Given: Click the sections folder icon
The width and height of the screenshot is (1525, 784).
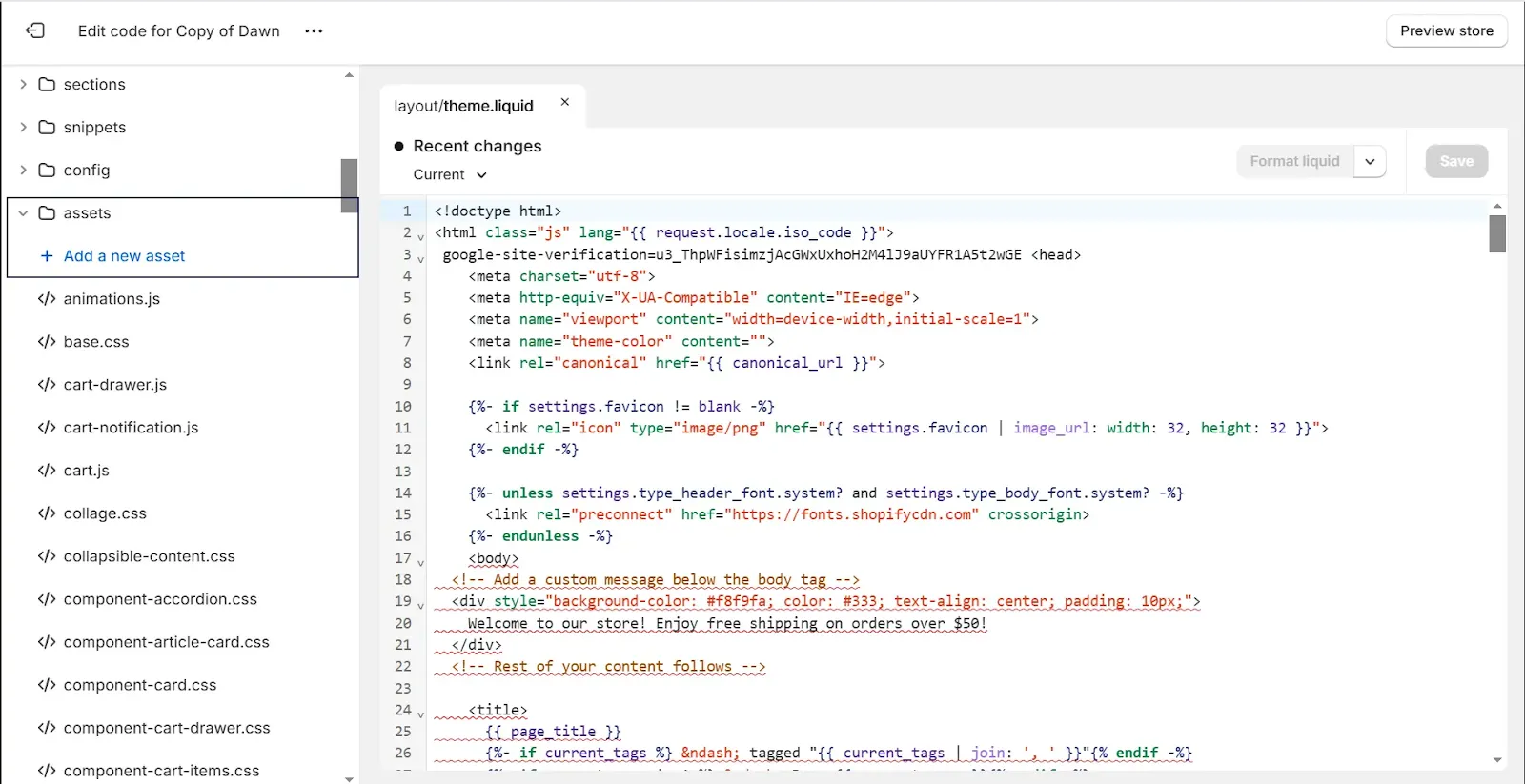Looking at the screenshot, I should pos(47,84).
